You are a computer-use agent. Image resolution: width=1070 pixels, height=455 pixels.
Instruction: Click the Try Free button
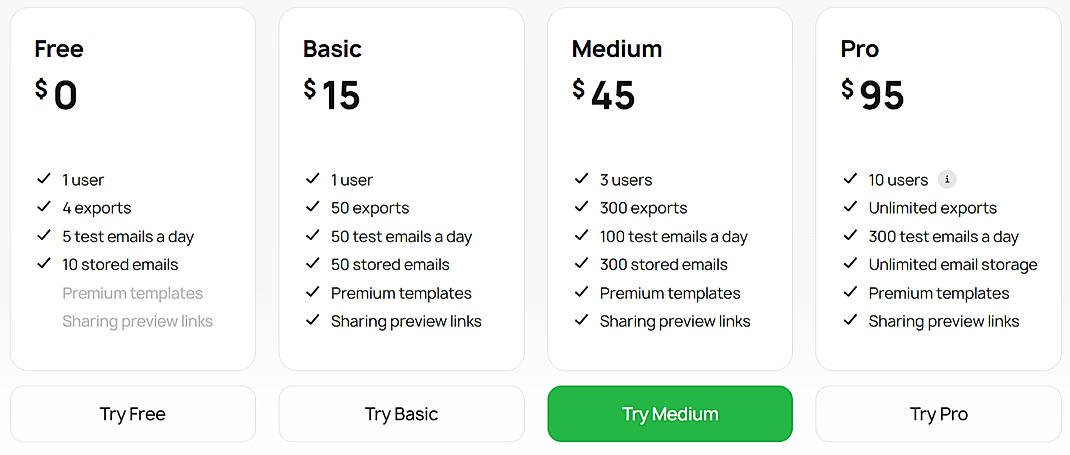[x=133, y=414]
